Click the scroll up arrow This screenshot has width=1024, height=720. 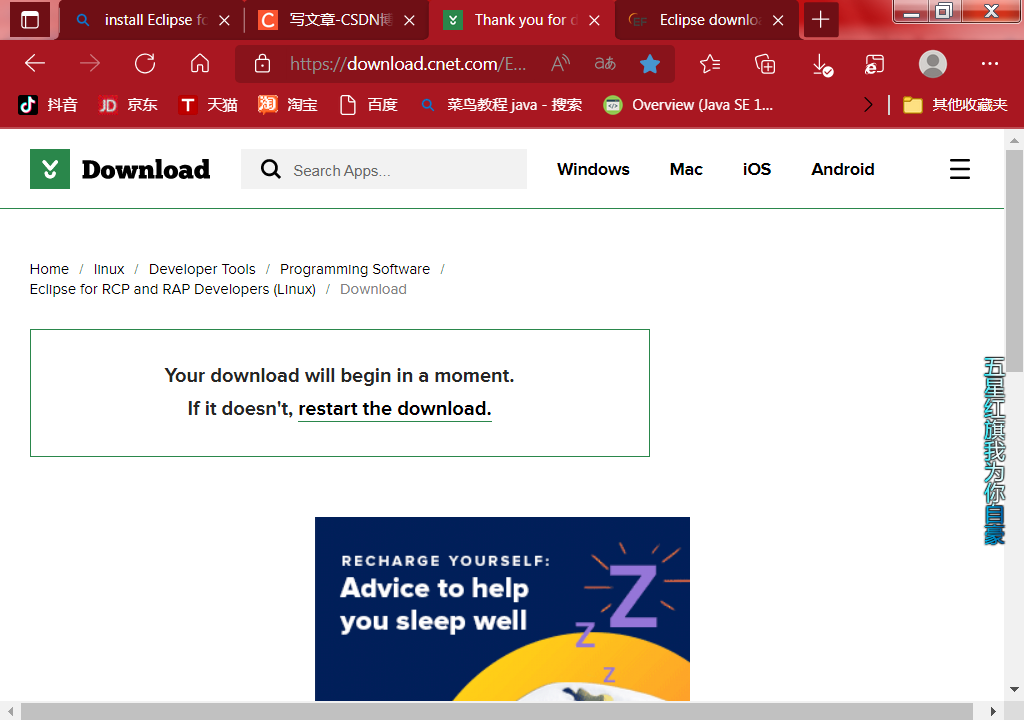[x=1014, y=140]
